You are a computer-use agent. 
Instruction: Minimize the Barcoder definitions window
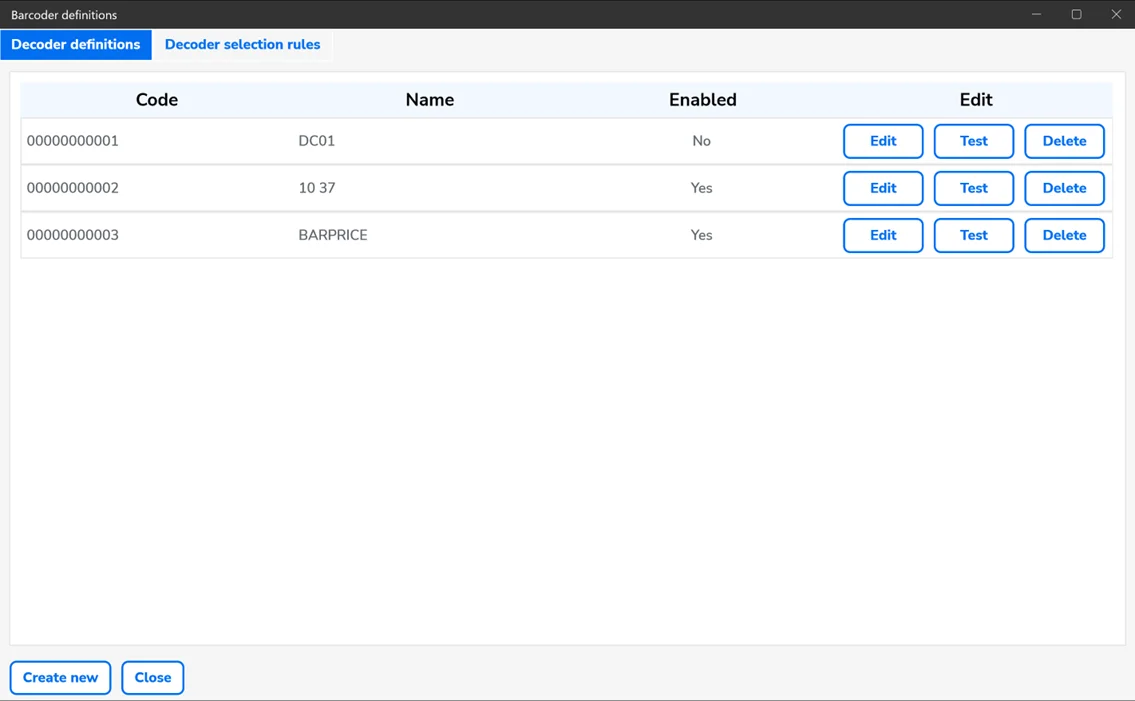pos(1036,14)
